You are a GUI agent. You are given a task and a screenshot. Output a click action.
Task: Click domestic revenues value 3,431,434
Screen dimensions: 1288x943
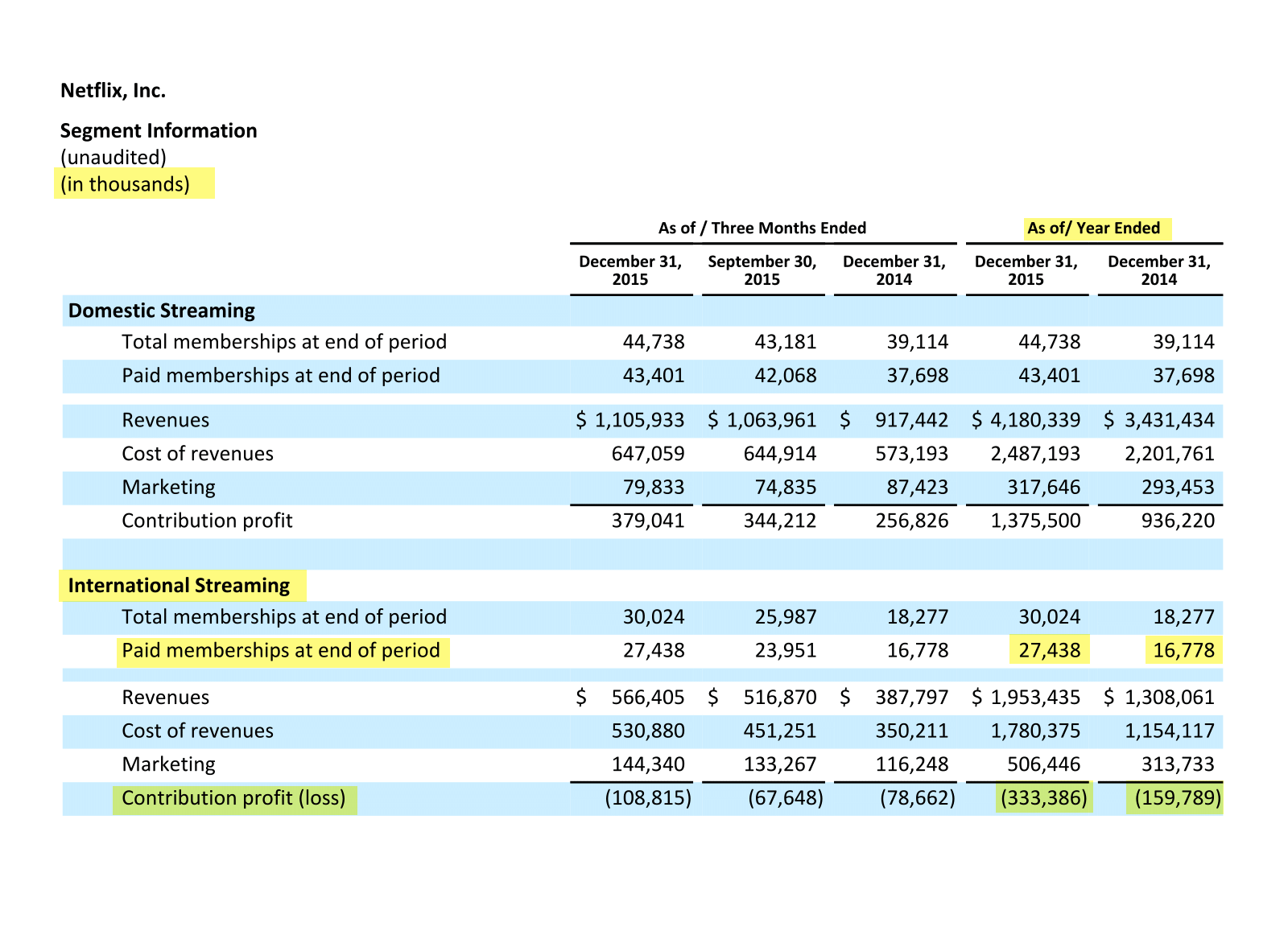coord(1170,420)
